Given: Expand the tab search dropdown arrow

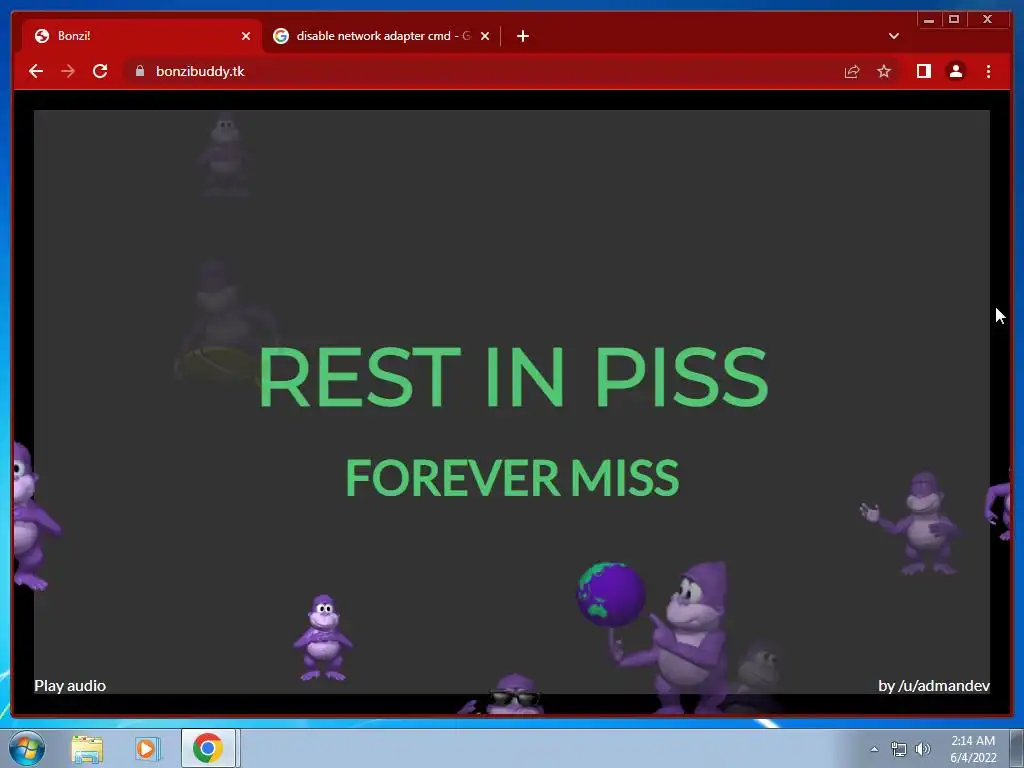Looking at the screenshot, I should (894, 36).
